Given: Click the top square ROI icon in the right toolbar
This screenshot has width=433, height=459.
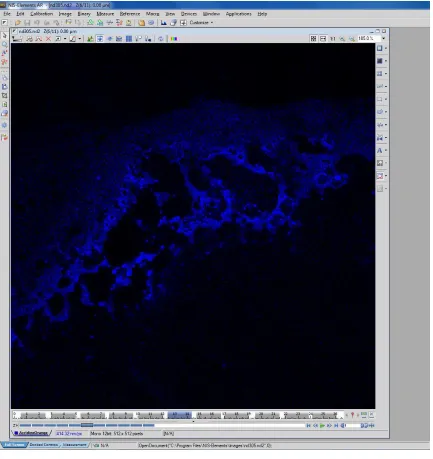Looking at the screenshot, I should (379, 48).
